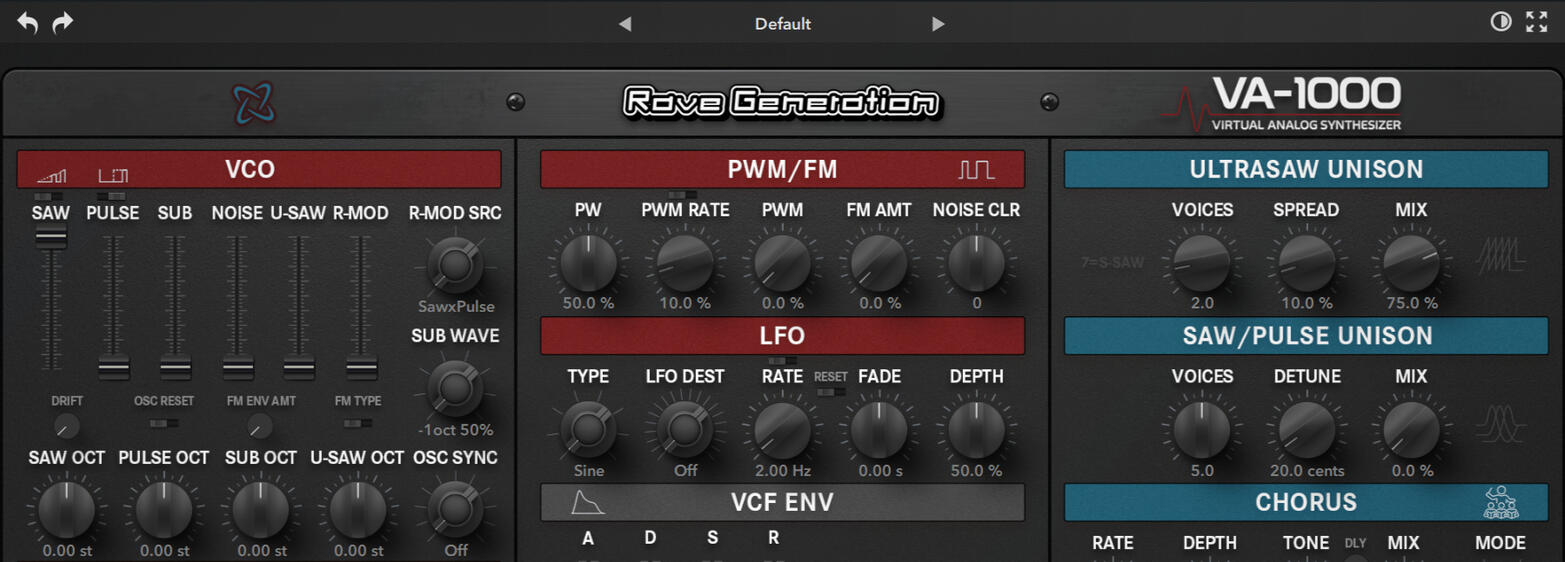Image resolution: width=1565 pixels, height=562 pixels.
Task: Click the blue-red swirl logo icon
Action: (253, 103)
